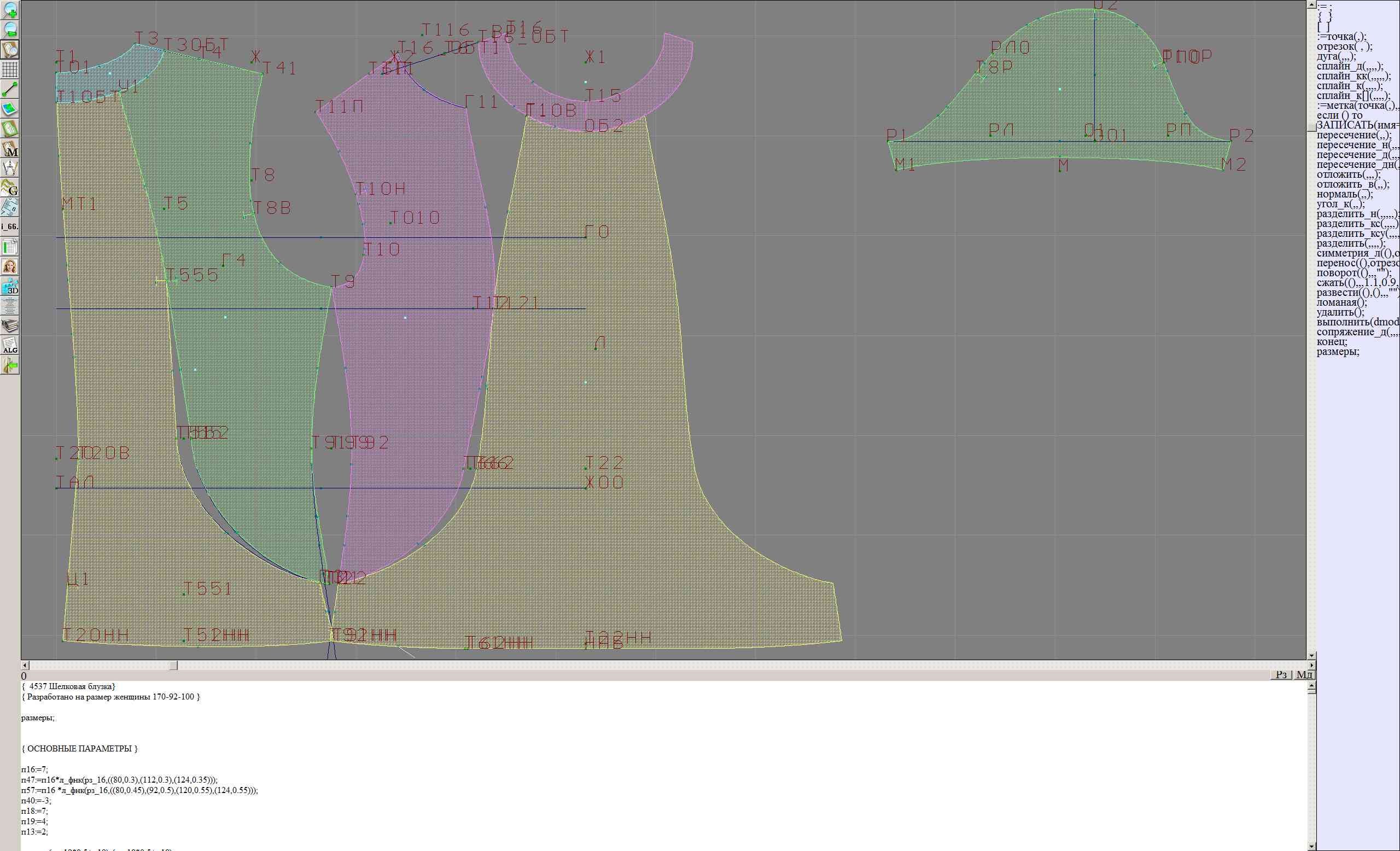Click the ALG algorithm document icon
Viewport: 1400px width, 851px height.
[x=10, y=346]
